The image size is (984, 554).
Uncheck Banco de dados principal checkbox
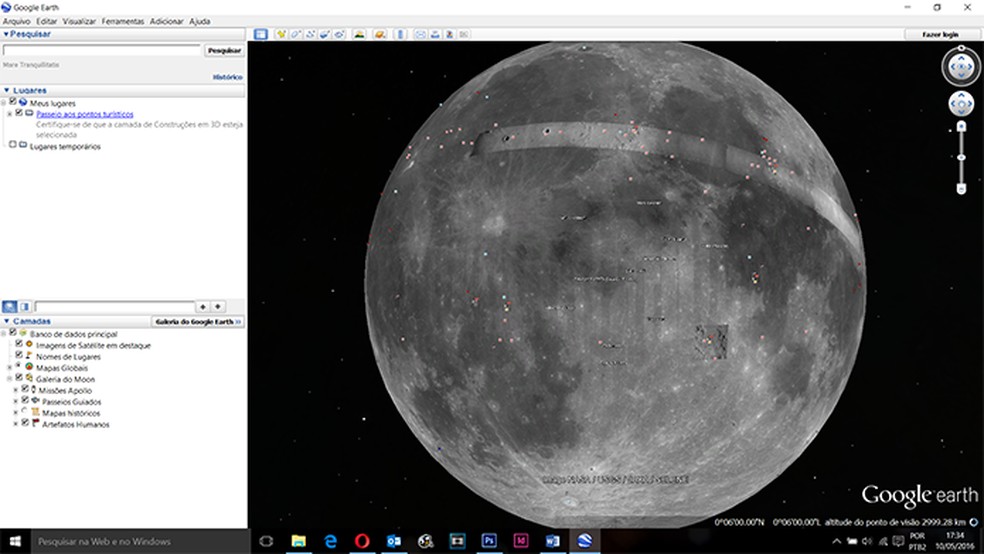pyautogui.click(x=13, y=333)
